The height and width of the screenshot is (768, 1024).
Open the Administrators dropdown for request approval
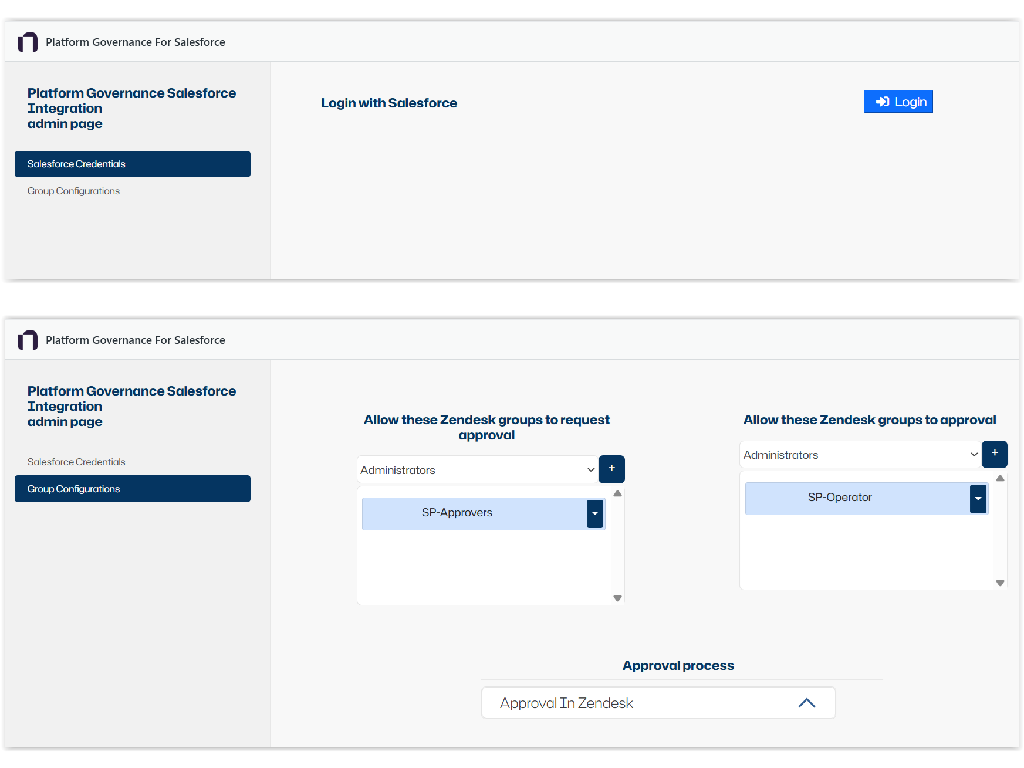click(x=477, y=470)
